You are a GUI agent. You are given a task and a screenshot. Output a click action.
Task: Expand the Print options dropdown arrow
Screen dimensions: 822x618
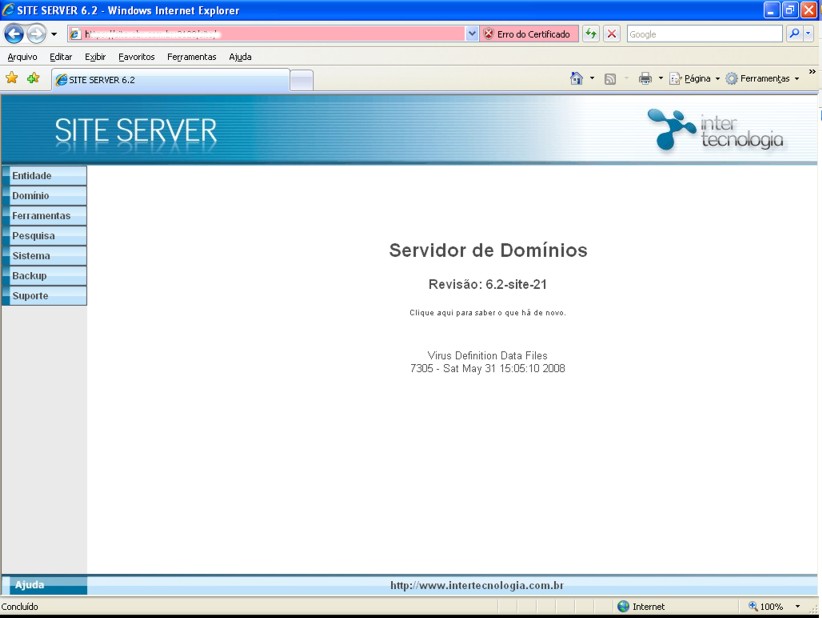(661, 79)
